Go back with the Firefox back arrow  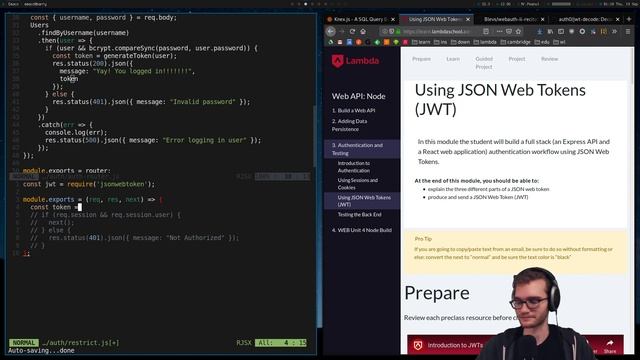(x=331, y=31)
